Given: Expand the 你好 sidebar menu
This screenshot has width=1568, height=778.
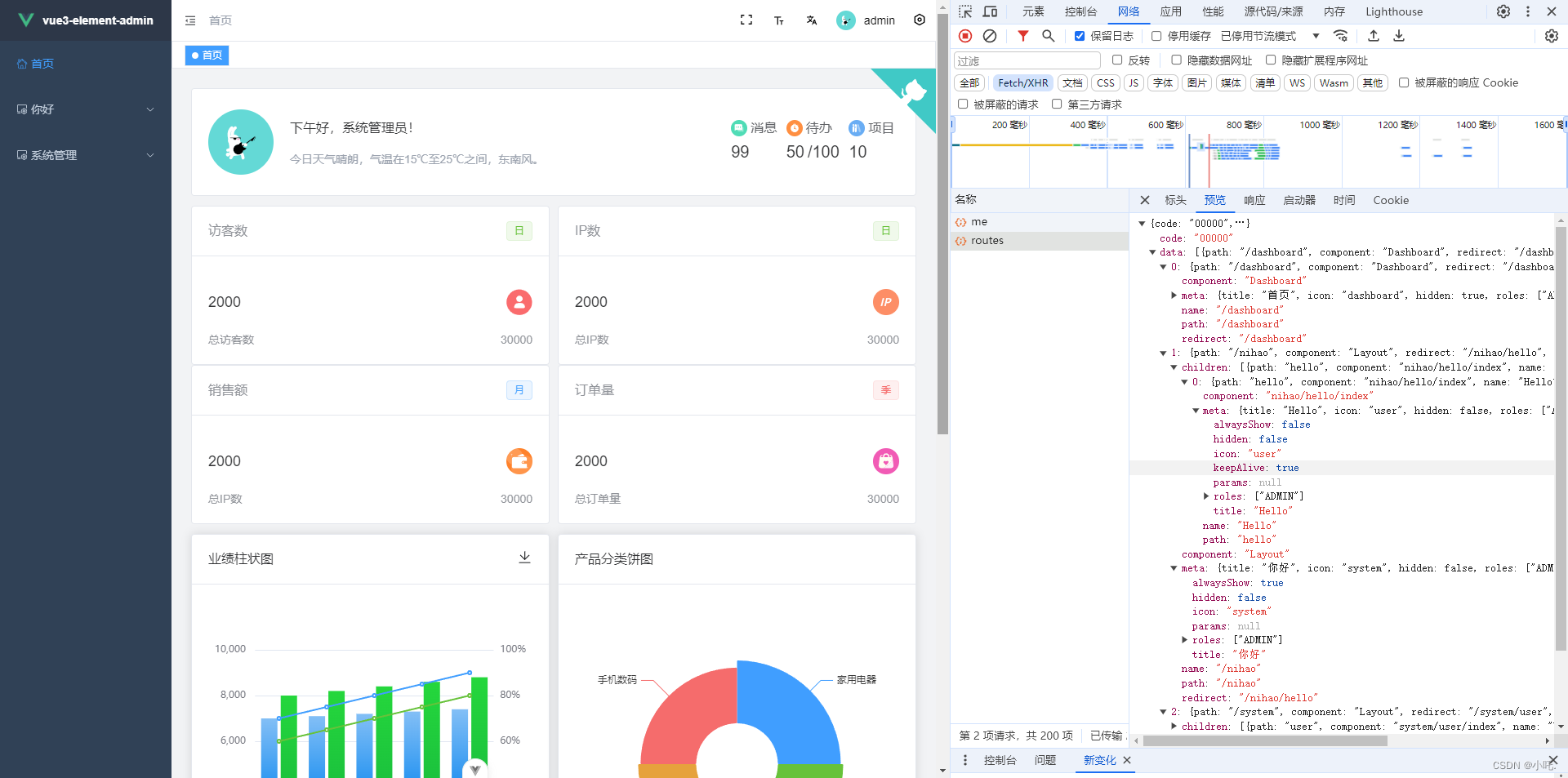Looking at the screenshot, I should point(86,109).
